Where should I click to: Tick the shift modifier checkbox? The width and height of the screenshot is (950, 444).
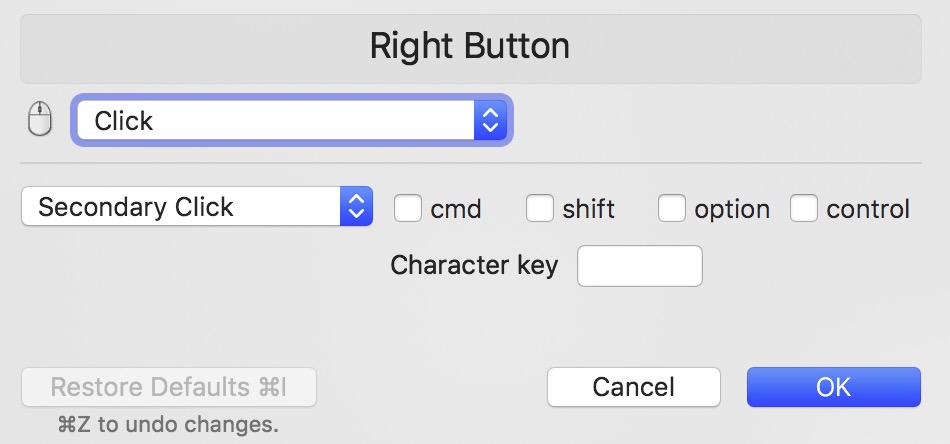[x=539, y=208]
